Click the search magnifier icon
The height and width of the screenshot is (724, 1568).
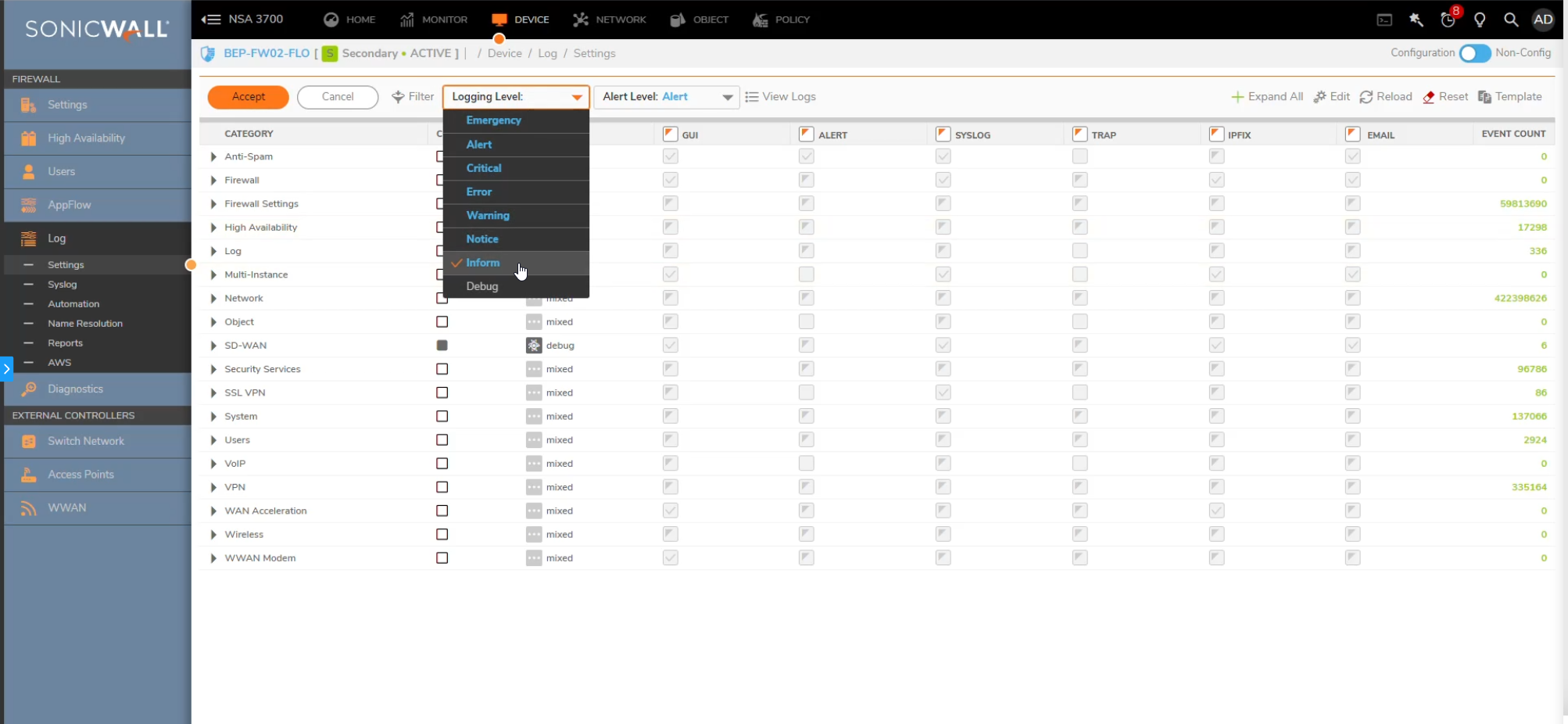(x=1511, y=20)
